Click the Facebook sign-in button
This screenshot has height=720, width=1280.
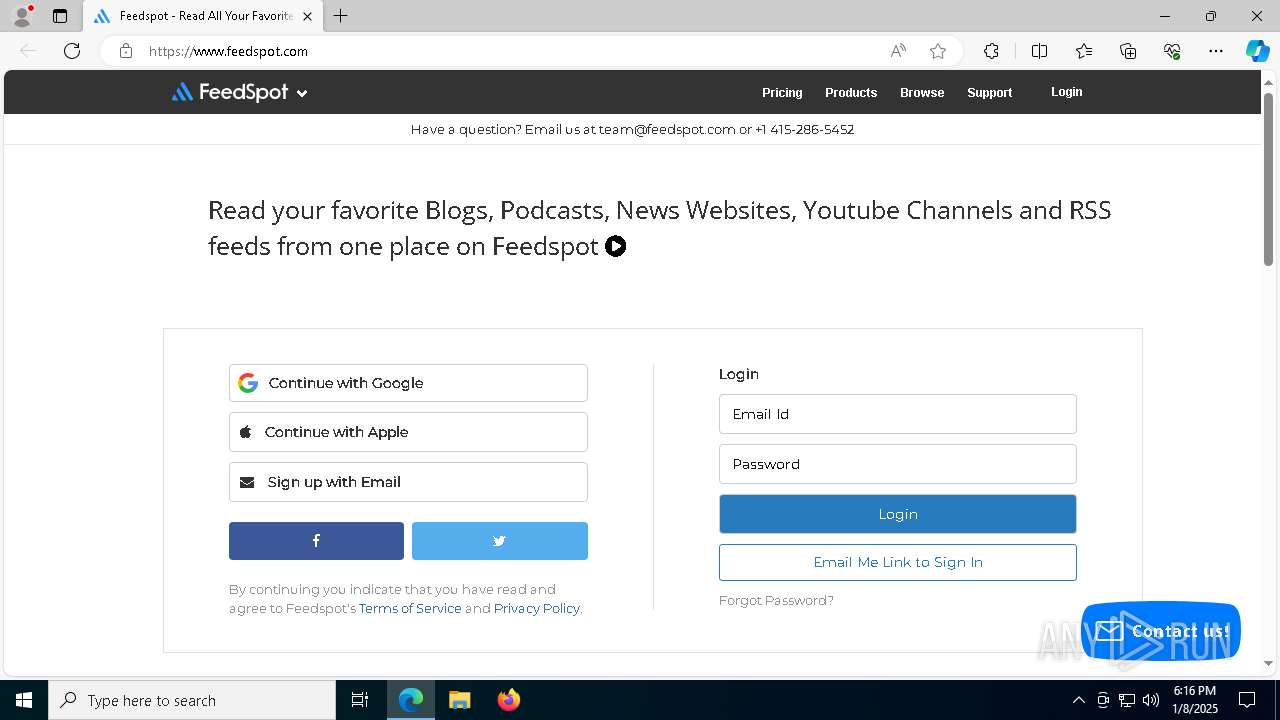tap(316, 541)
